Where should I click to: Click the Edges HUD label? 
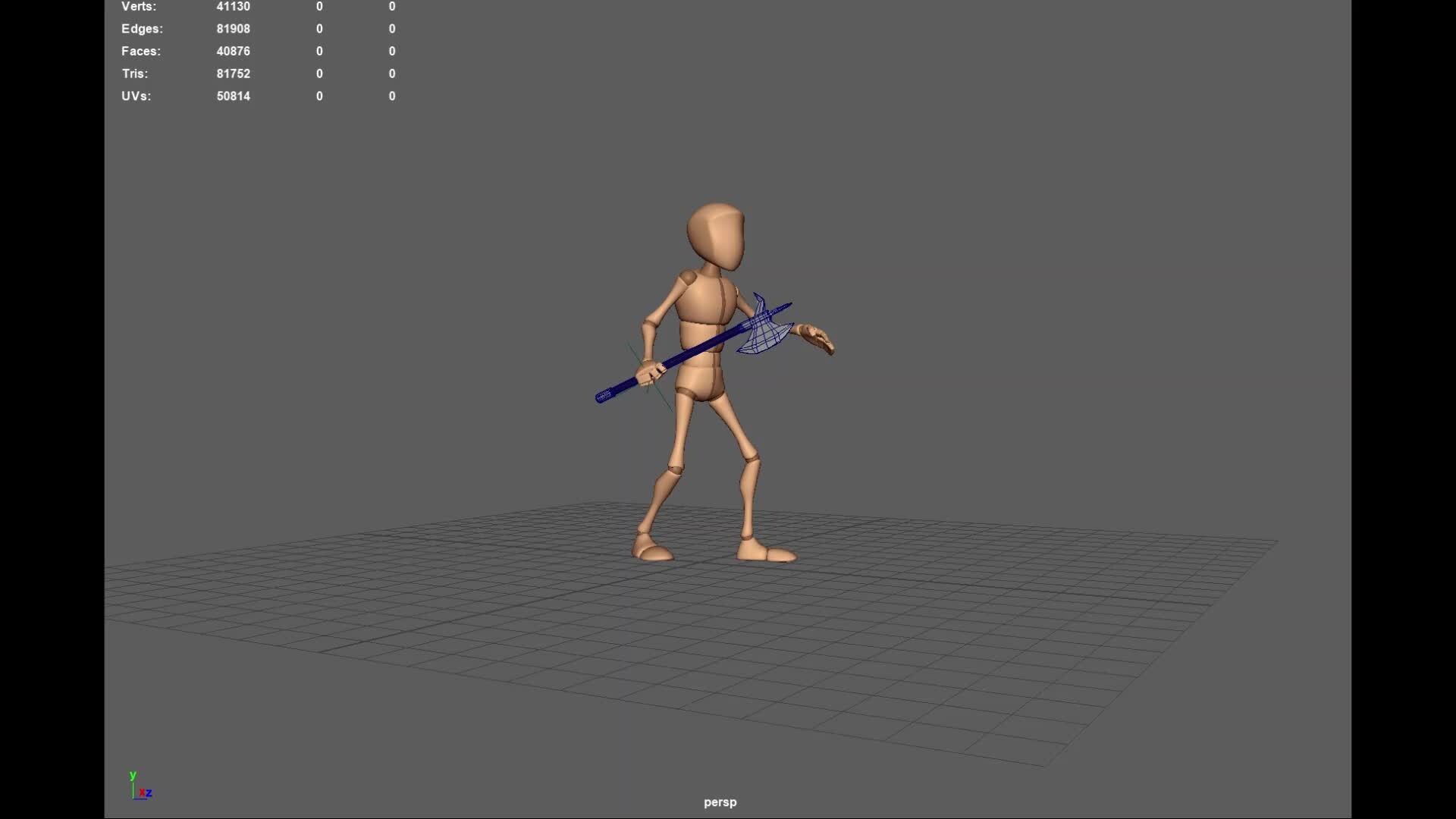(x=143, y=29)
